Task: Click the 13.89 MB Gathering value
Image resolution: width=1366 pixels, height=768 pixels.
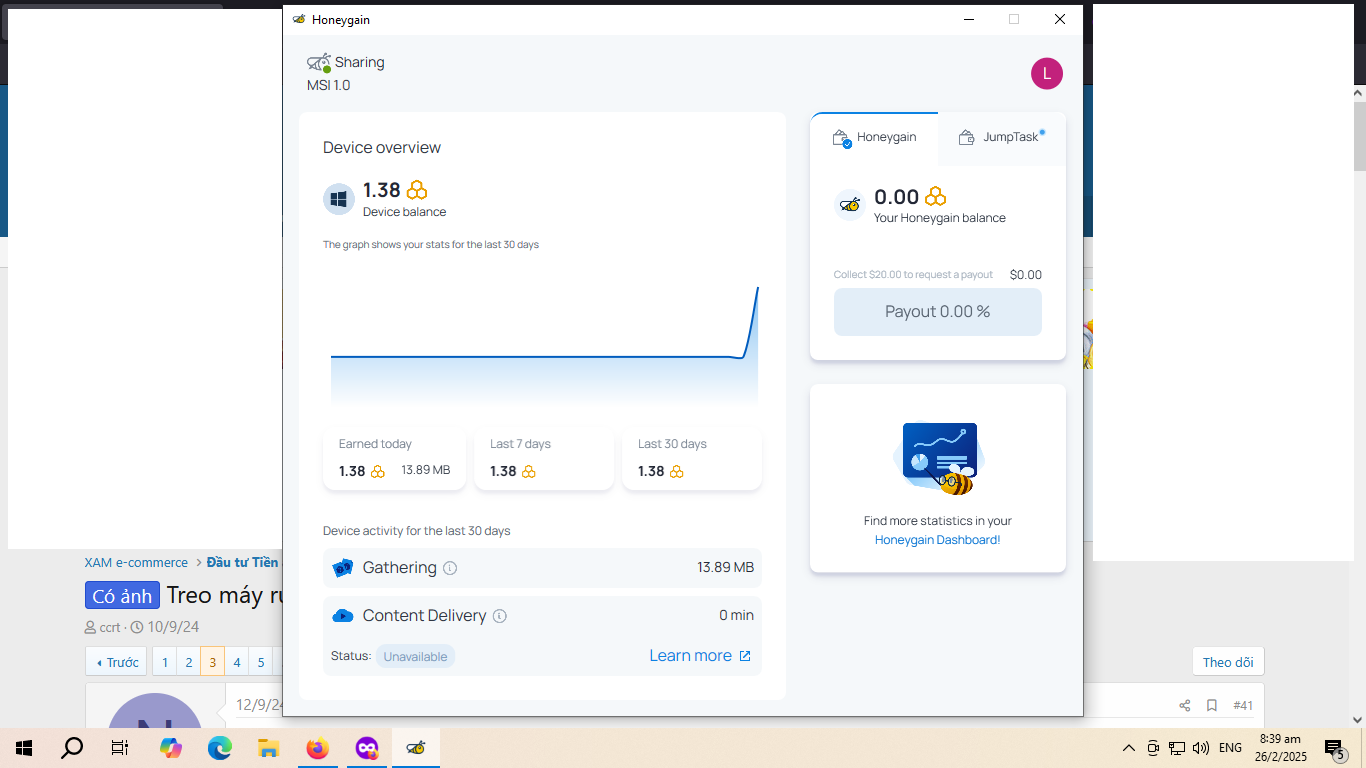Action: [726, 568]
